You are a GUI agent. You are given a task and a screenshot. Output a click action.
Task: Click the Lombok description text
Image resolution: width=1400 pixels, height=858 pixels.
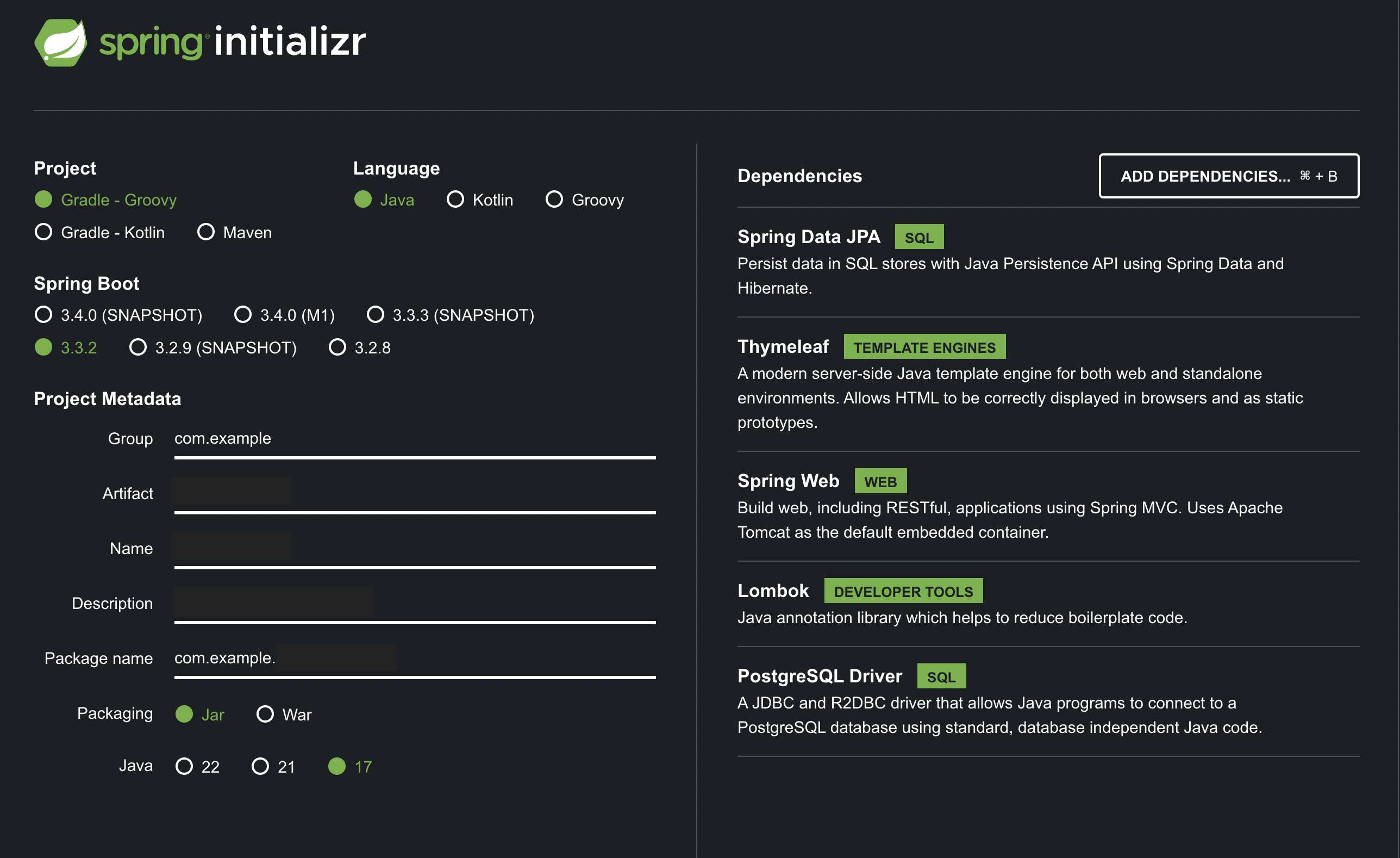[962, 618]
